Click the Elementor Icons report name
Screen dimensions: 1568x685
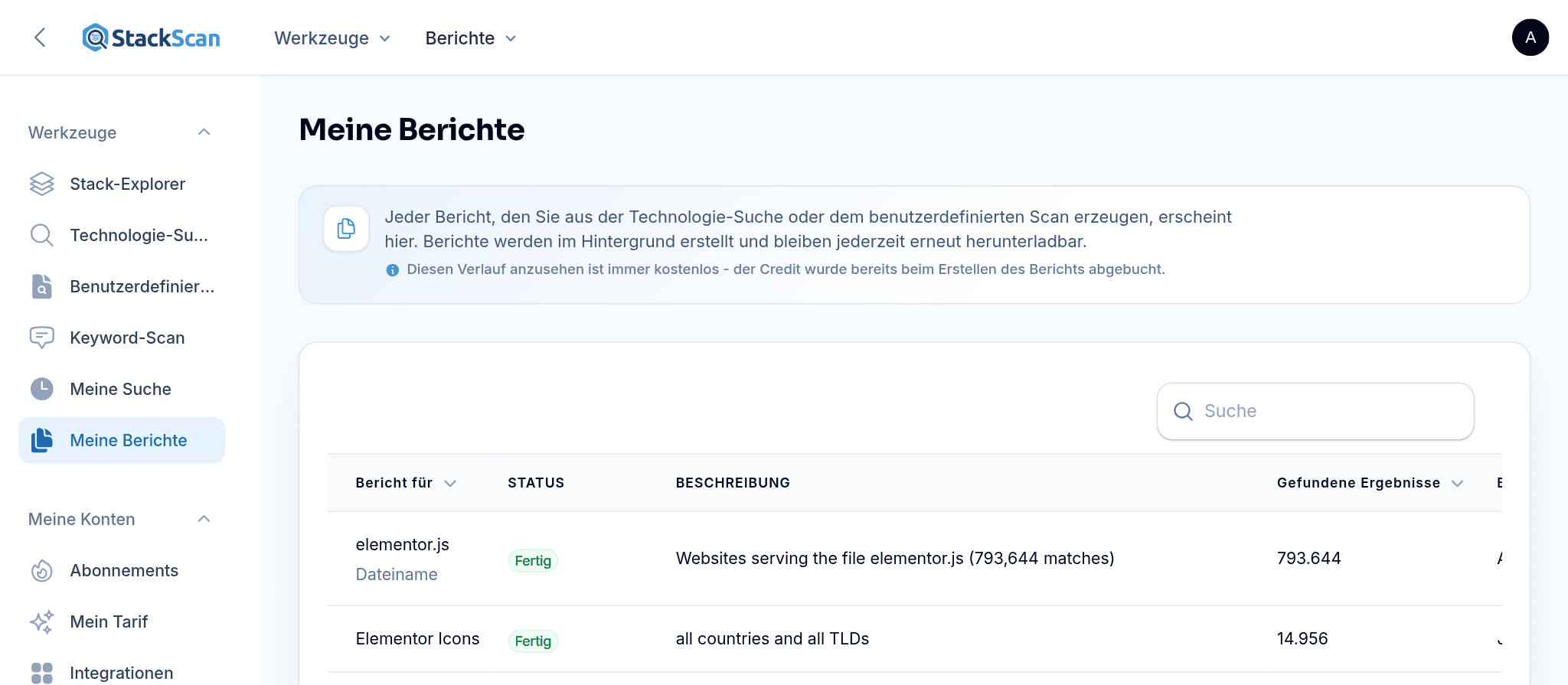417,638
